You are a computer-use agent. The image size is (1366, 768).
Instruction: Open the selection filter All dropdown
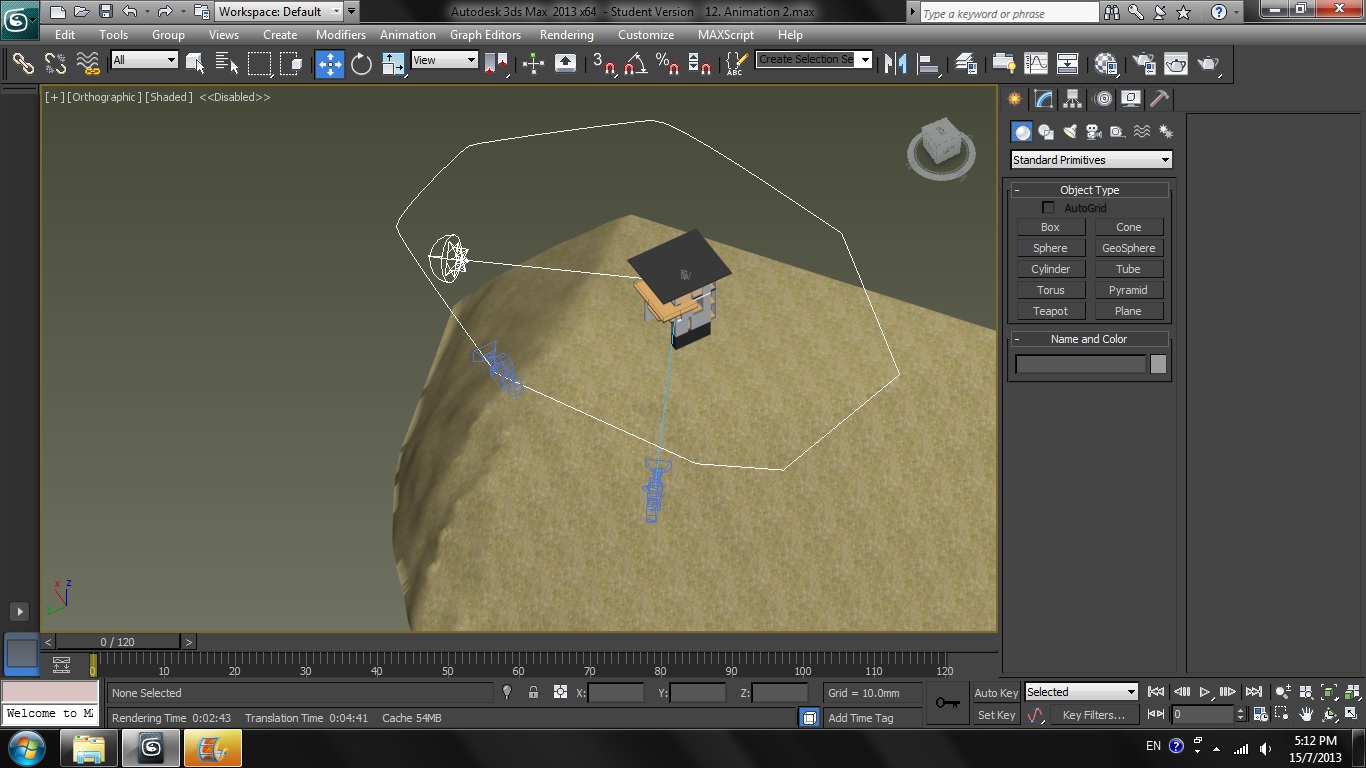click(143, 60)
